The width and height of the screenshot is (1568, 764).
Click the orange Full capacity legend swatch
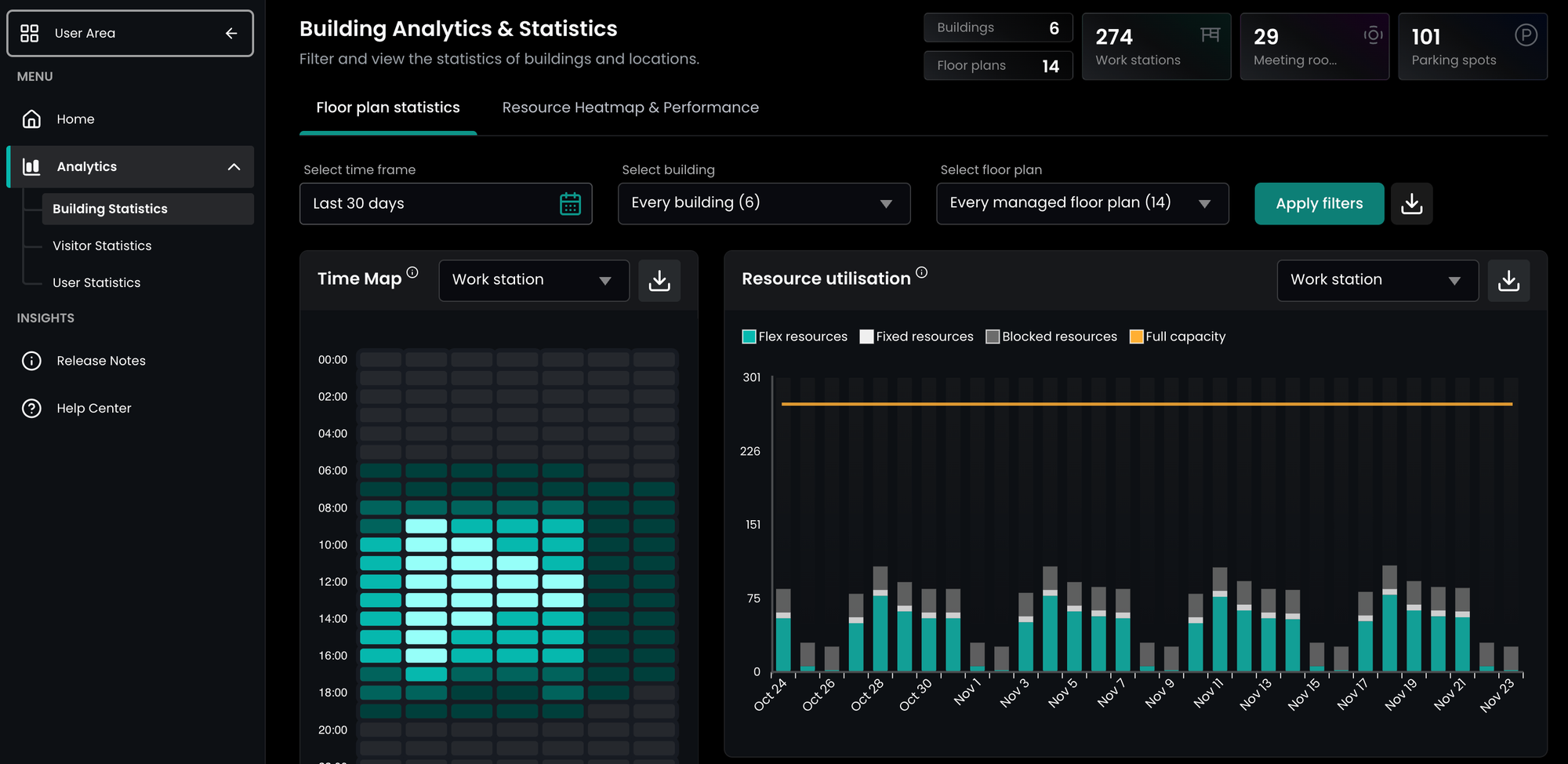pyautogui.click(x=1136, y=337)
